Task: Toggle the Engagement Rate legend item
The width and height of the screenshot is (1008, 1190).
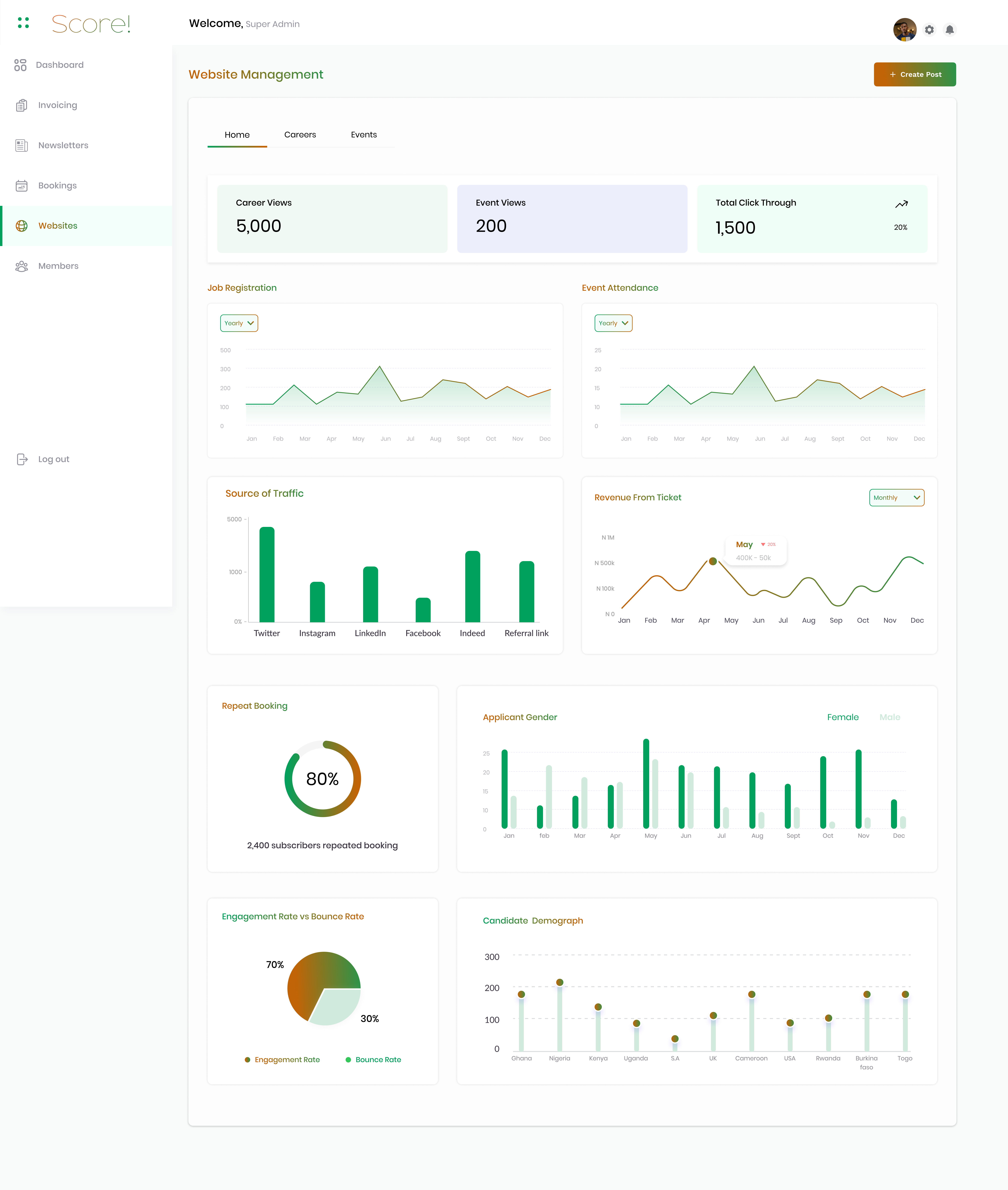Action: coord(282,1060)
